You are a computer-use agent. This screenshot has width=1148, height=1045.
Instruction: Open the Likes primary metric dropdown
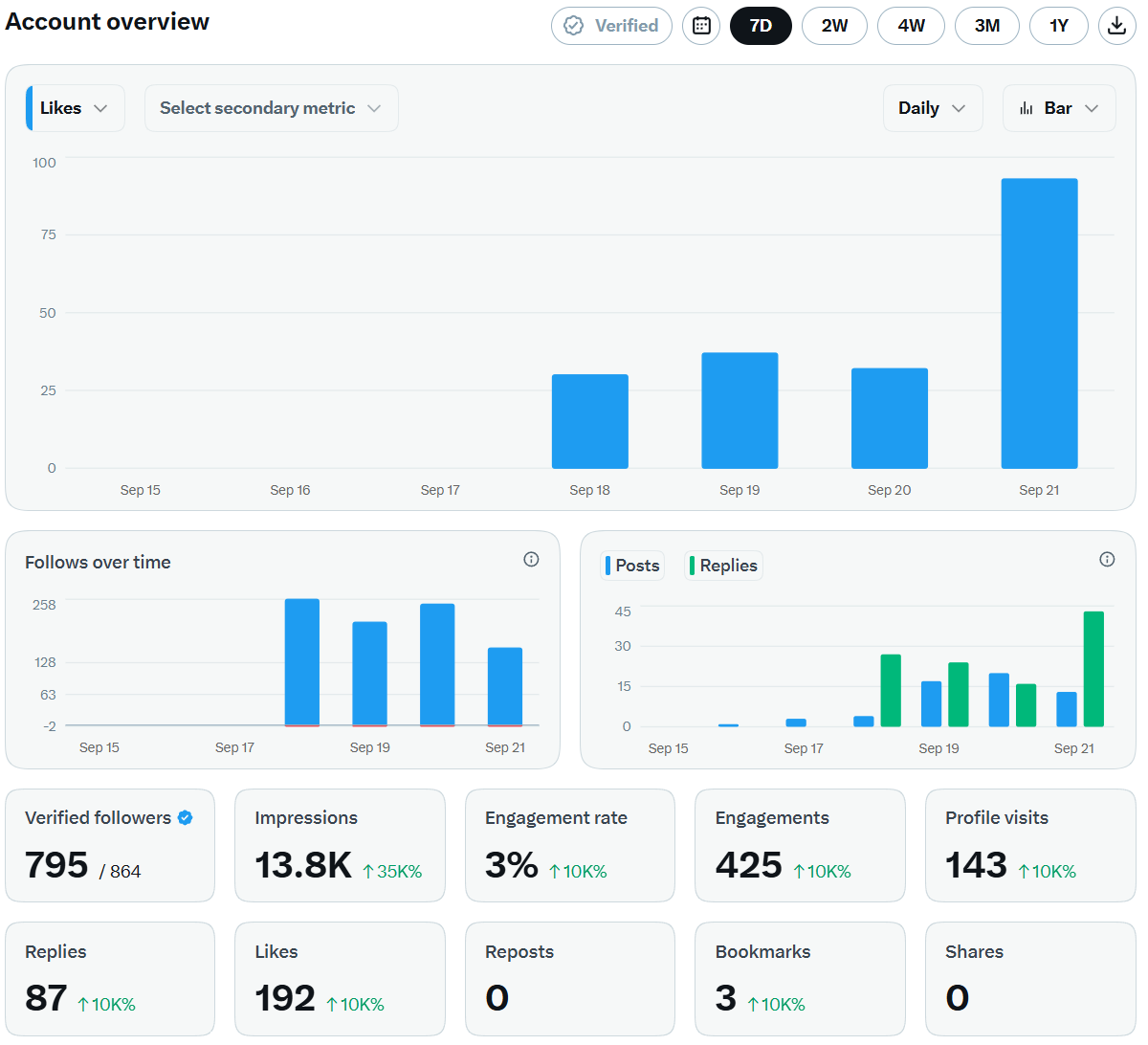(x=75, y=108)
